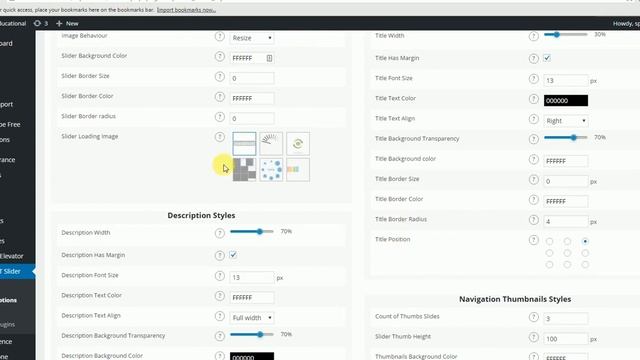Select top-center Title Position radio
The image size is (640, 360).
[x=567, y=242]
